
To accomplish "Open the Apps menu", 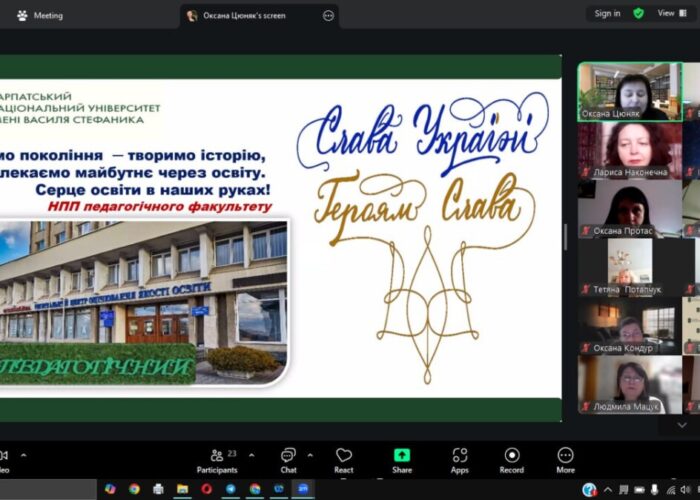I will (459, 458).
